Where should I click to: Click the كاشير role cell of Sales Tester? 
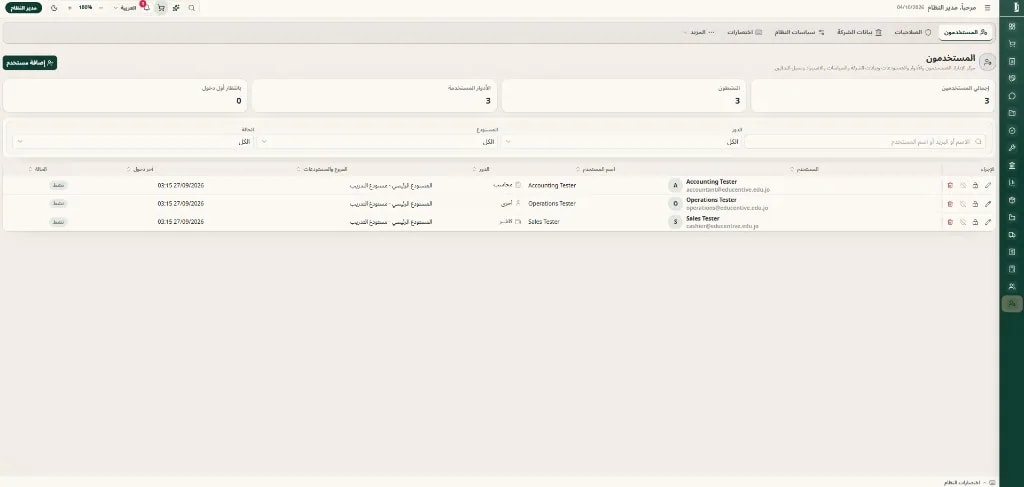[509, 222]
